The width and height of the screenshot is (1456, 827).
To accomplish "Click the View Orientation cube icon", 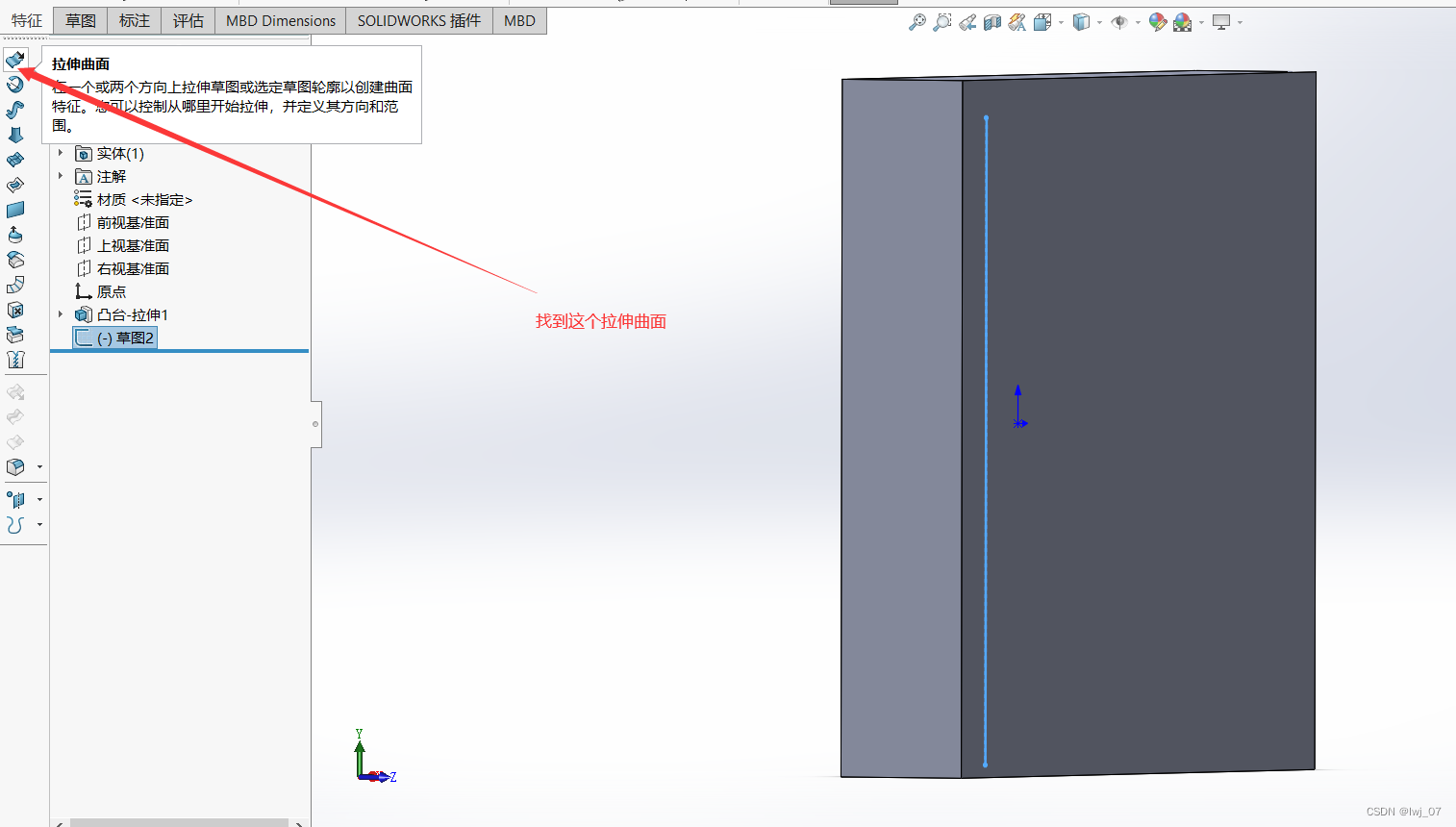I will (x=1042, y=22).
